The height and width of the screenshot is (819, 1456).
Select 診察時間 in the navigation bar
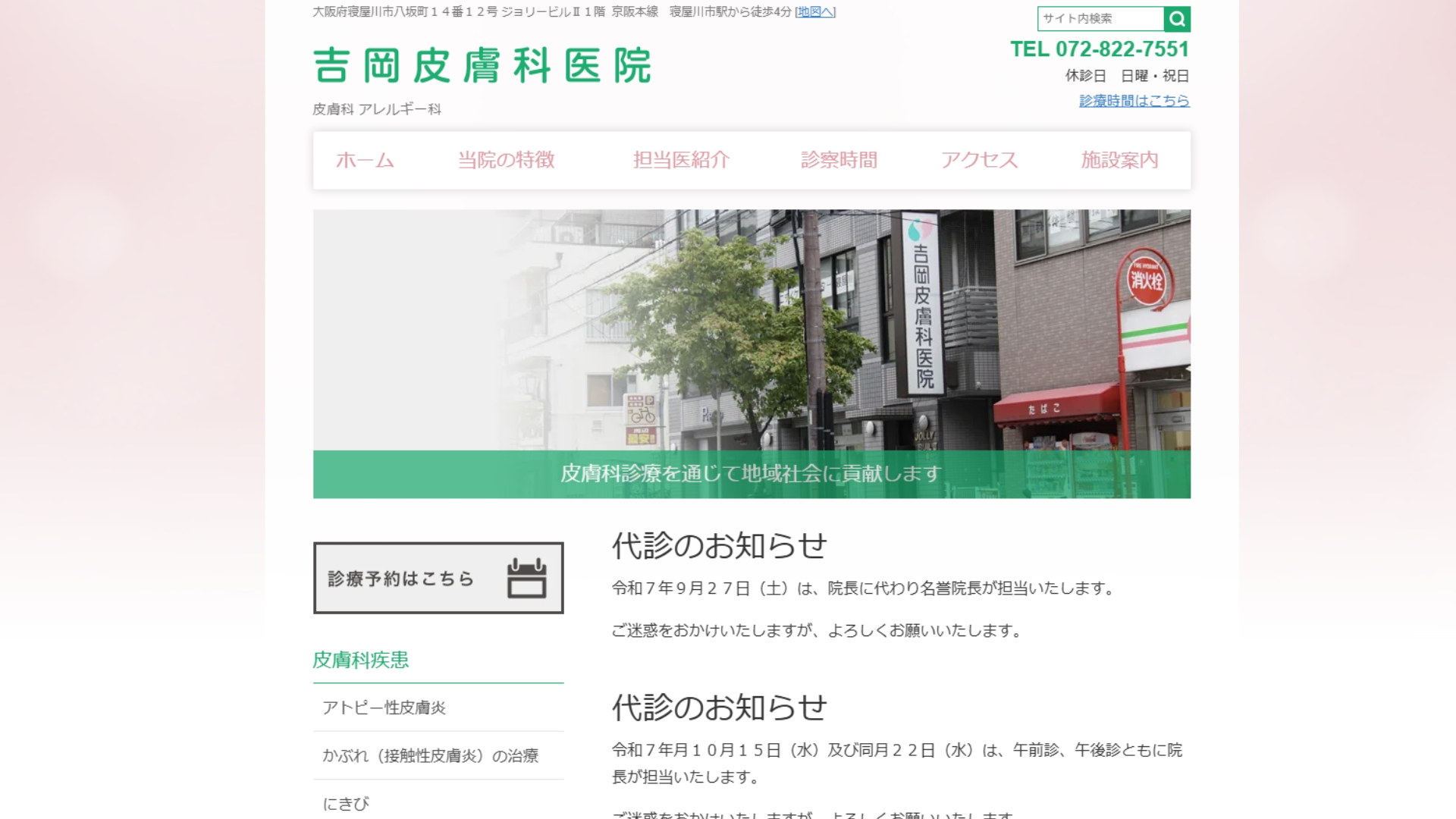click(839, 160)
